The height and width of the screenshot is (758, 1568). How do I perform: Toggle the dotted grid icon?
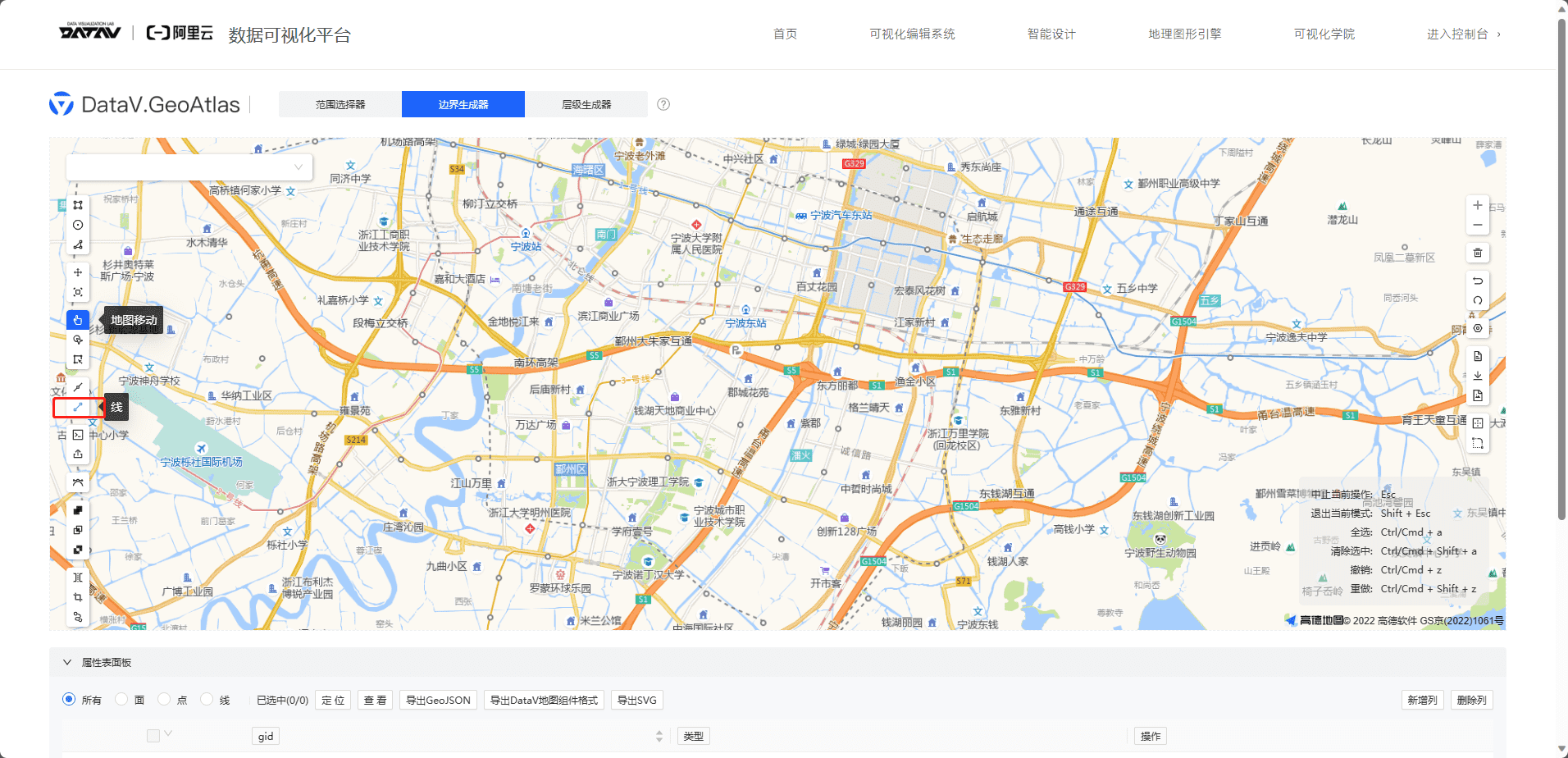(1478, 423)
